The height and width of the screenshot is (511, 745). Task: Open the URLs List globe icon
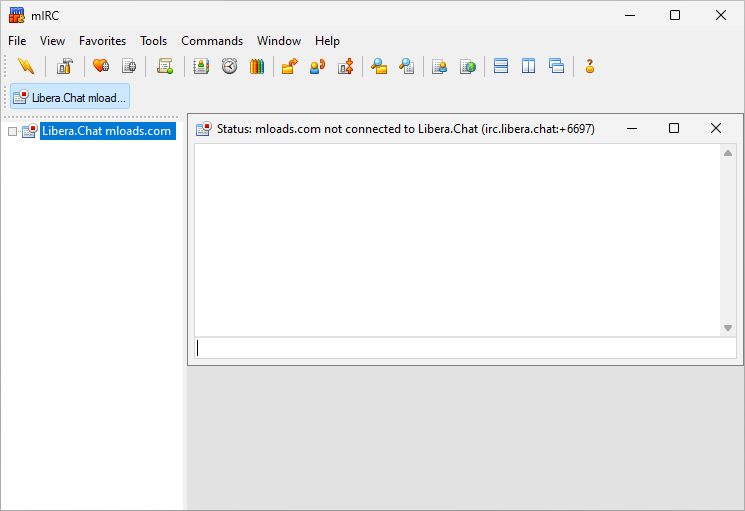pyautogui.click(x=468, y=66)
